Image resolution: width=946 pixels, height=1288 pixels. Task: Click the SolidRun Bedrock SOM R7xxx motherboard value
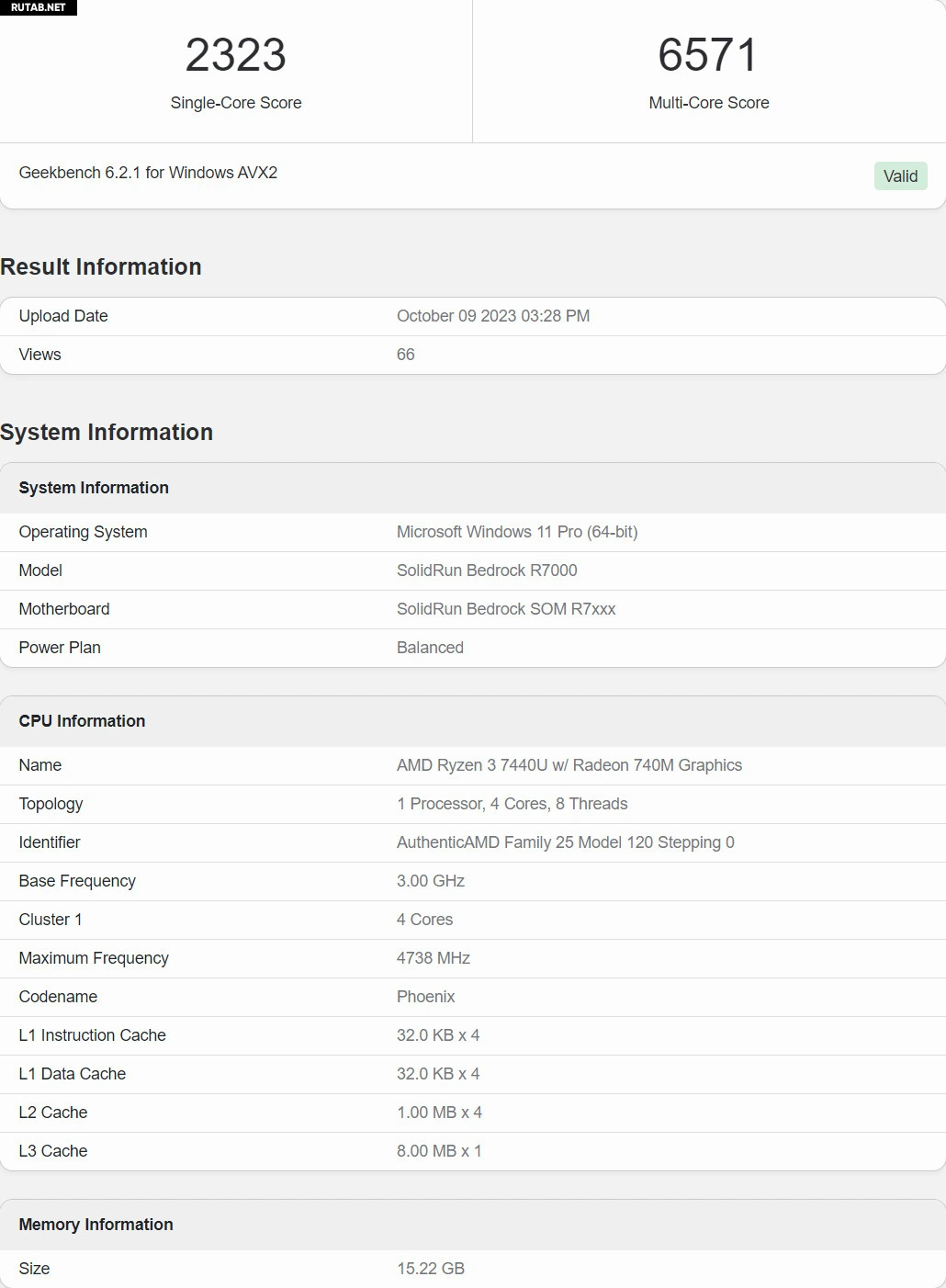[506, 609]
